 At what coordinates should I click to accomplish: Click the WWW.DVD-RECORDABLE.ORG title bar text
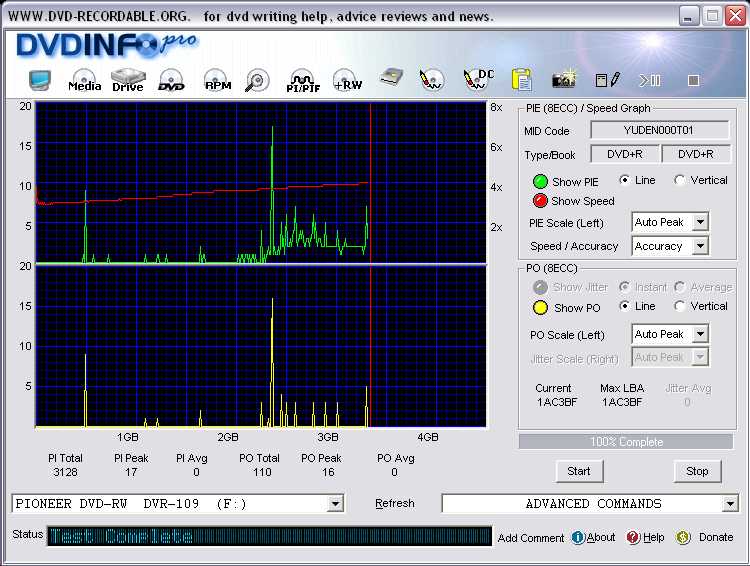pos(99,16)
